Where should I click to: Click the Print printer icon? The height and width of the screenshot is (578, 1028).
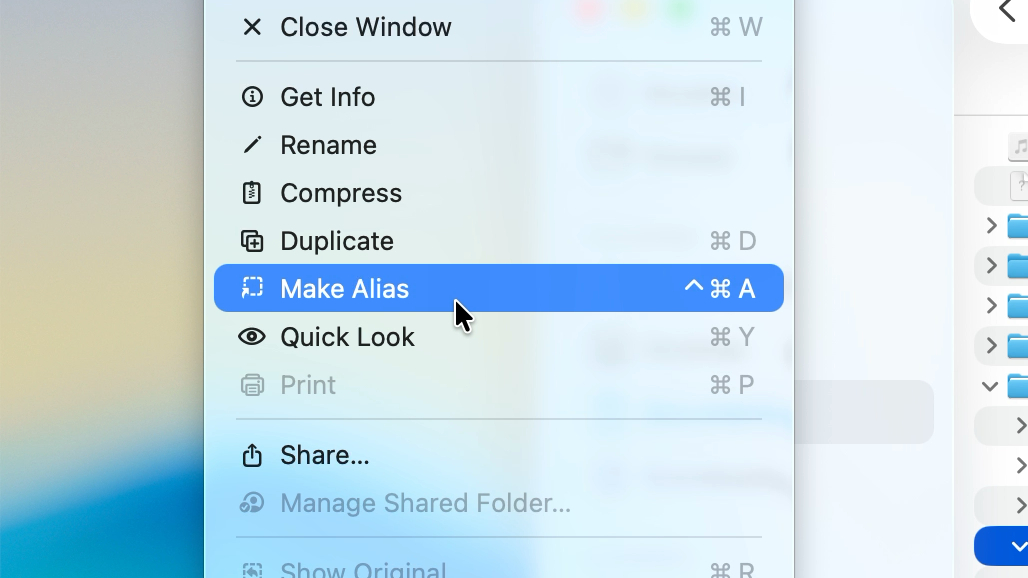(x=252, y=385)
